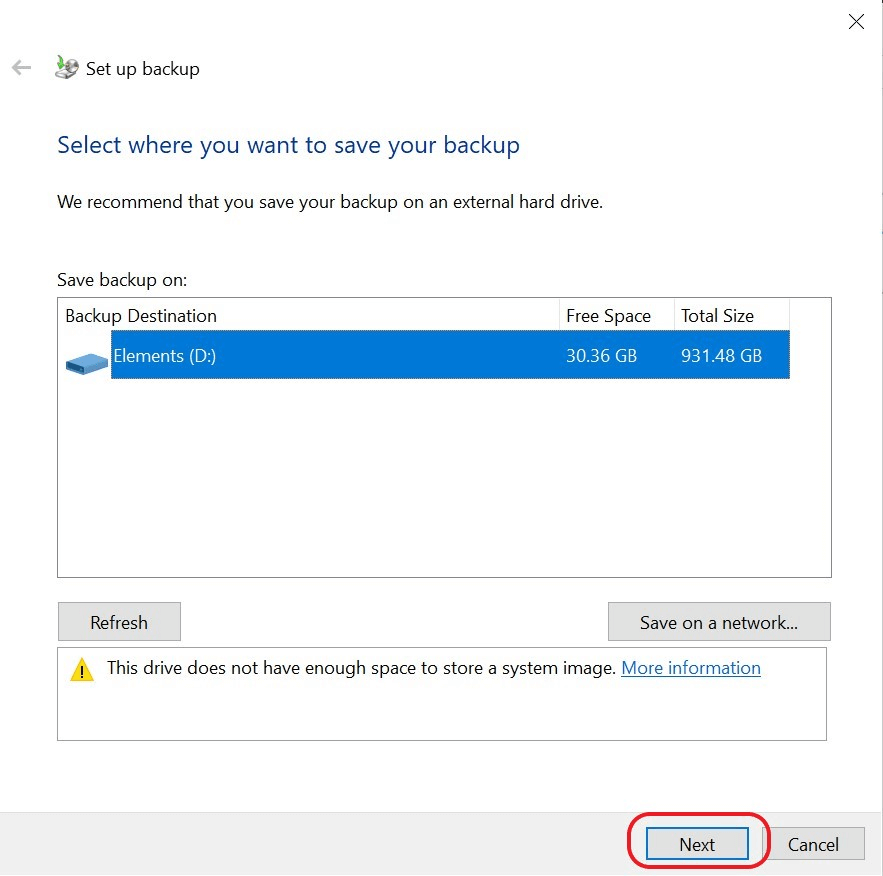Viewport: 883px width, 876px height.
Task: Sort by the Total Size column
Action: click(x=716, y=315)
